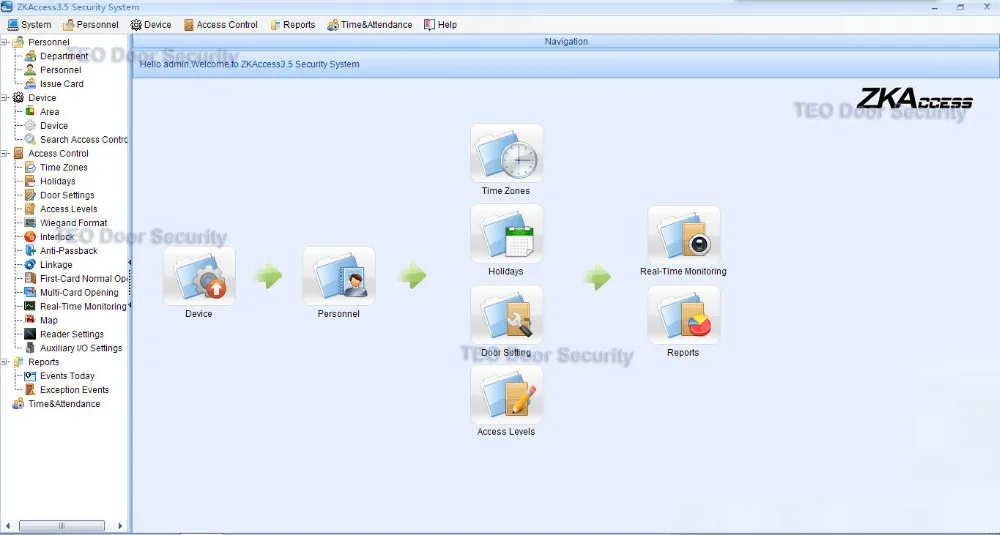The height and width of the screenshot is (535, 1000).
Task: Click the Area icon in sidebar tree
Action: coord(30,112)
